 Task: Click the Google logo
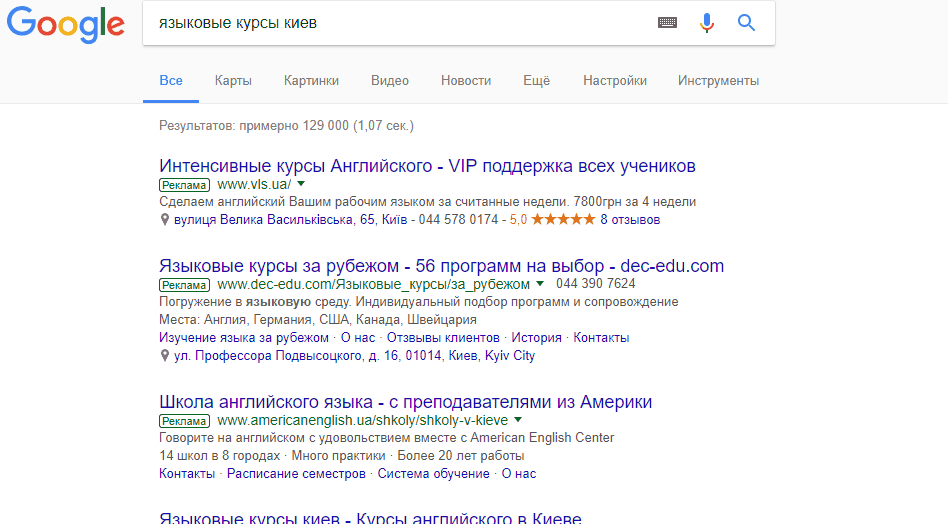66,25
